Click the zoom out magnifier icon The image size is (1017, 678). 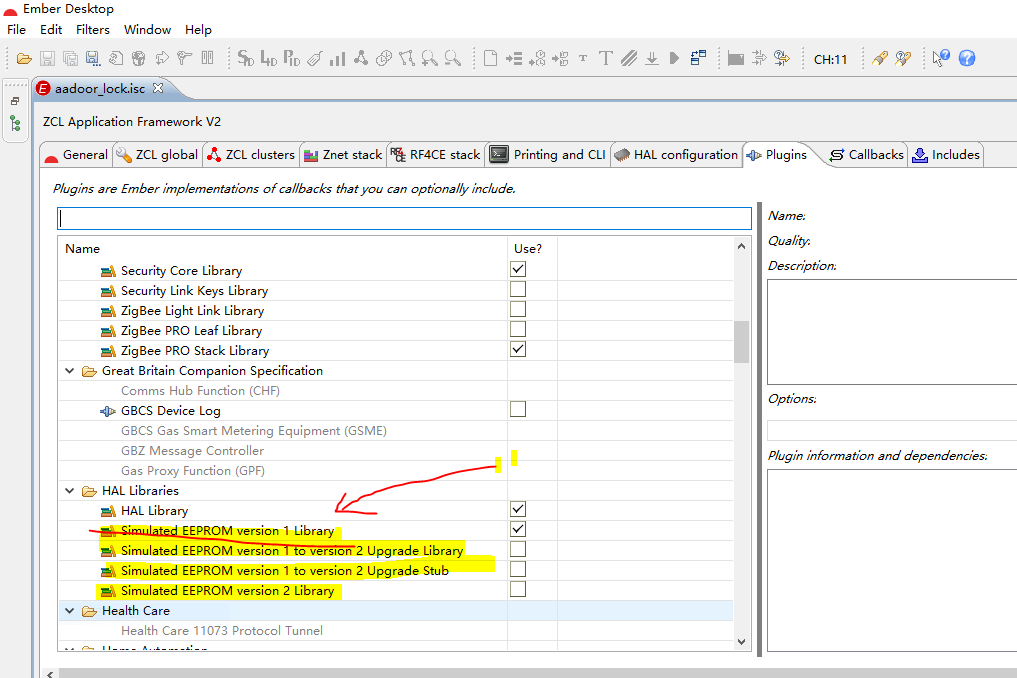[453, 59]
